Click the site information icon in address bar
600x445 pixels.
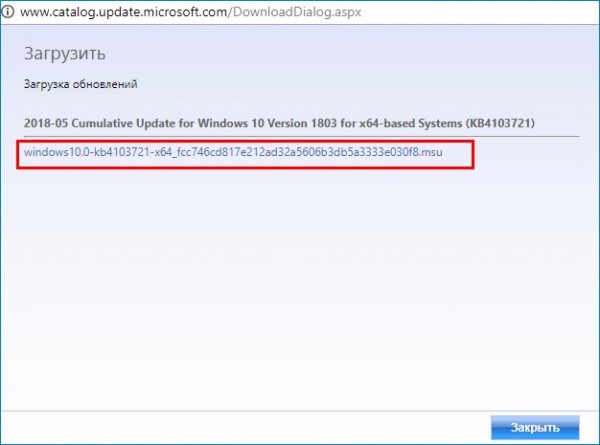point(7,11)
